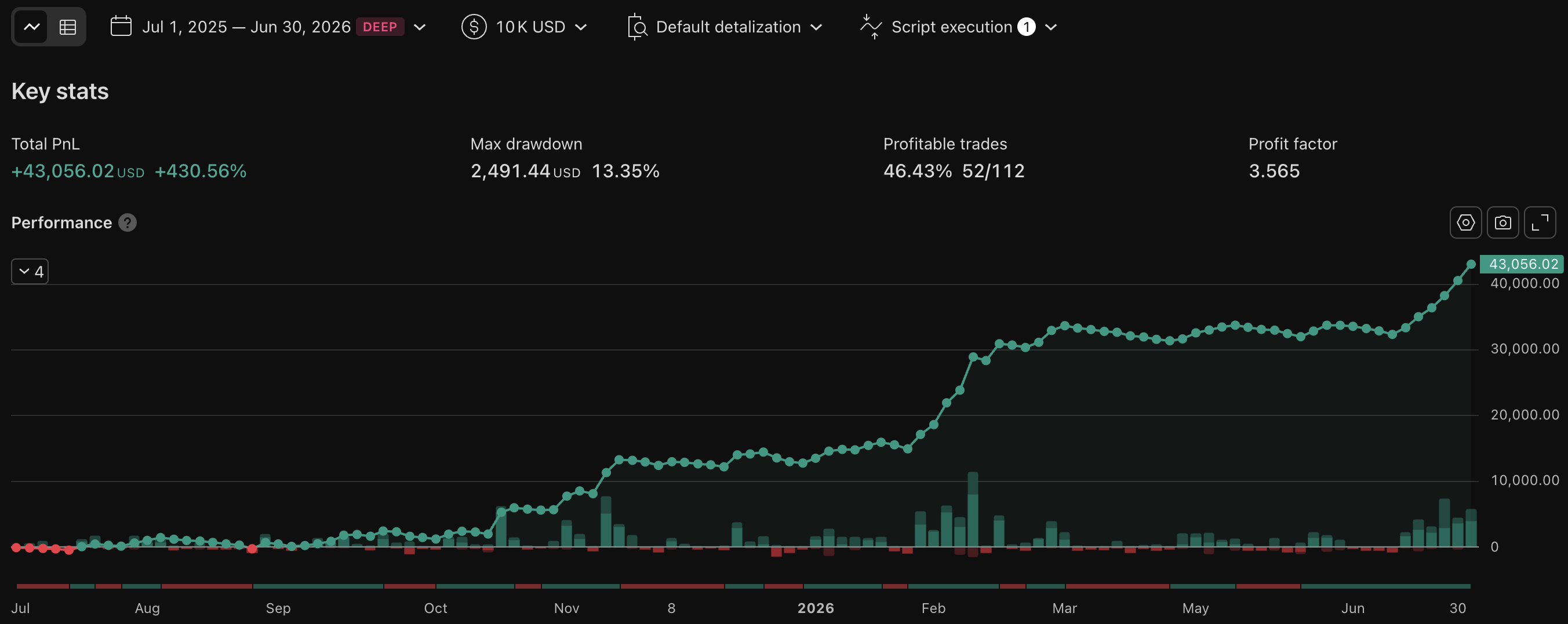Click the 30,000.00 axis label
The height and width of the screenshot is (624, 1568).
1525,349
